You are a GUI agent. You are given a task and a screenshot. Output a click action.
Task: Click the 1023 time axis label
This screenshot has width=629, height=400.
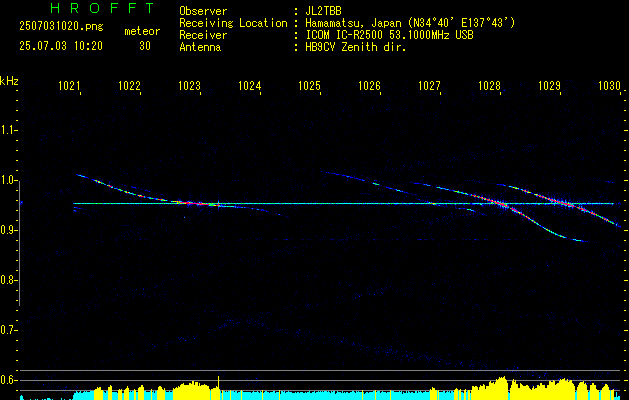tap(189, 86)
